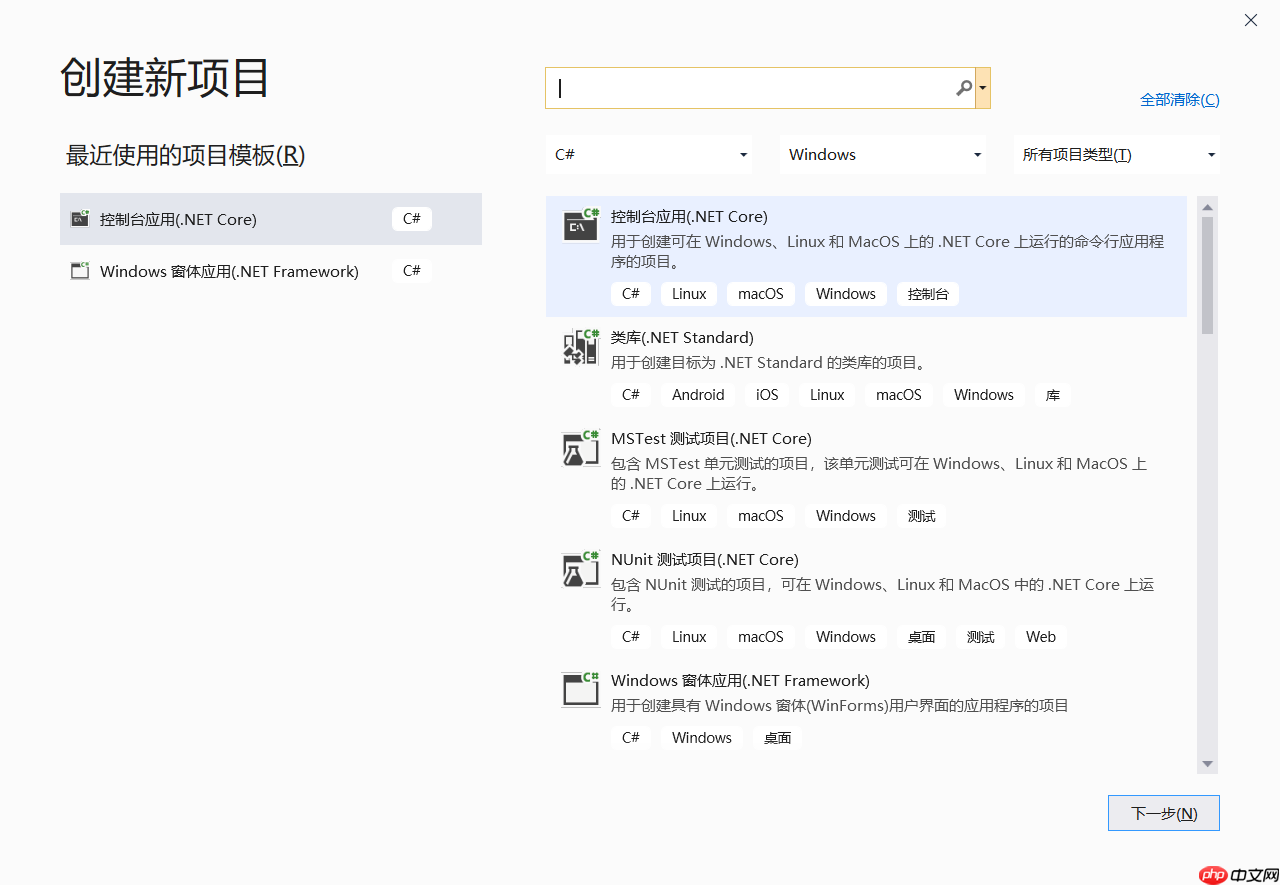Open the Windows platform dropdown

coord(882,154)
